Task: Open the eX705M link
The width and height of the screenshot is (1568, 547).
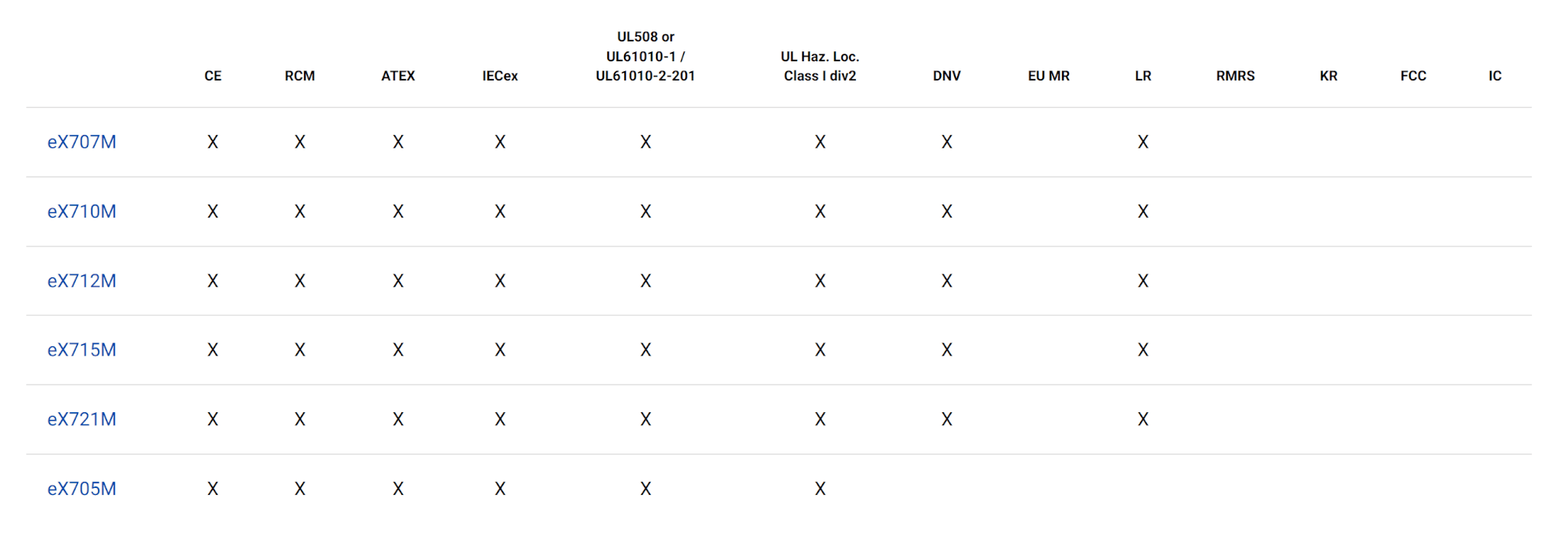Action: 82,489
